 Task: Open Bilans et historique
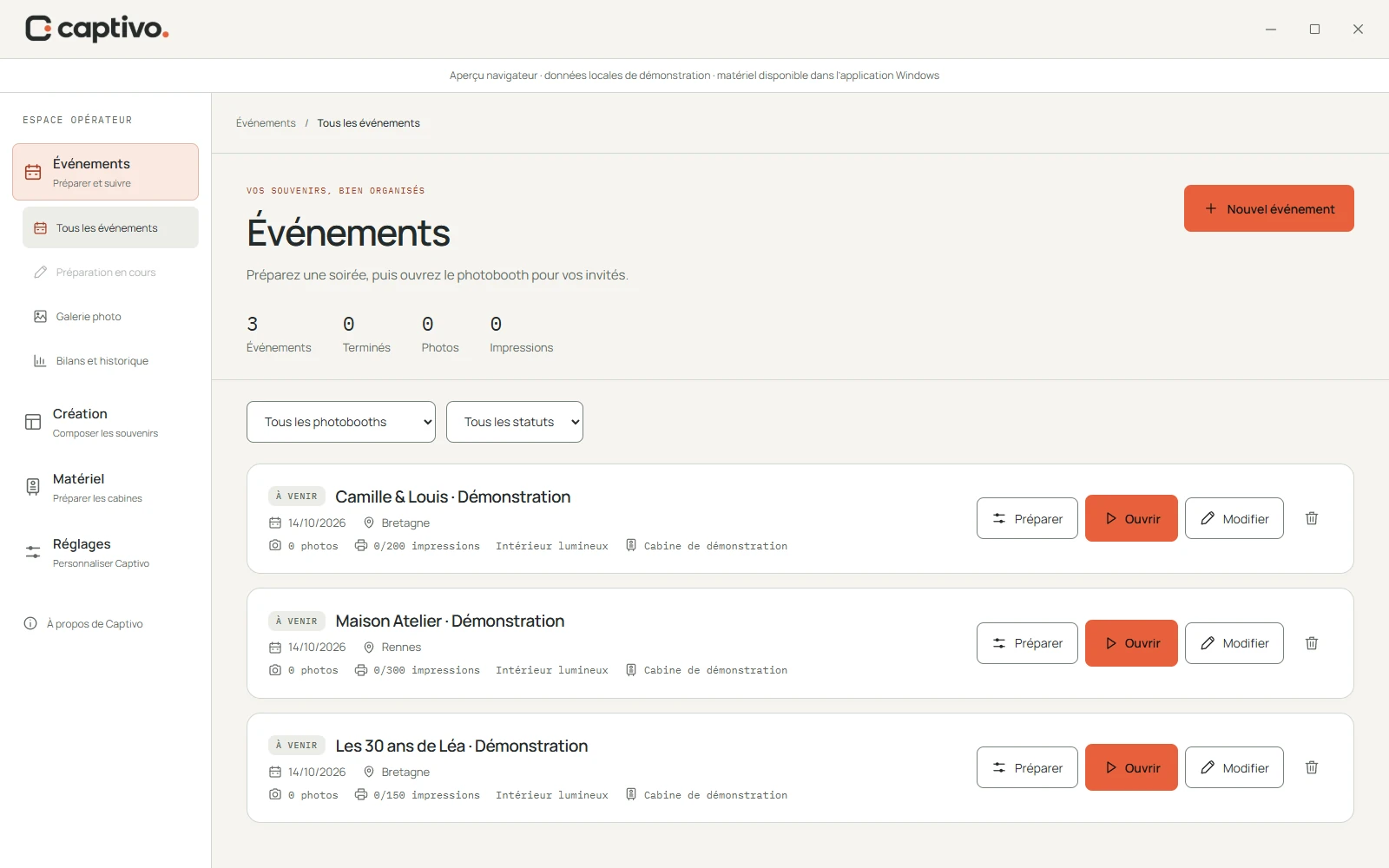pos(110,360)
